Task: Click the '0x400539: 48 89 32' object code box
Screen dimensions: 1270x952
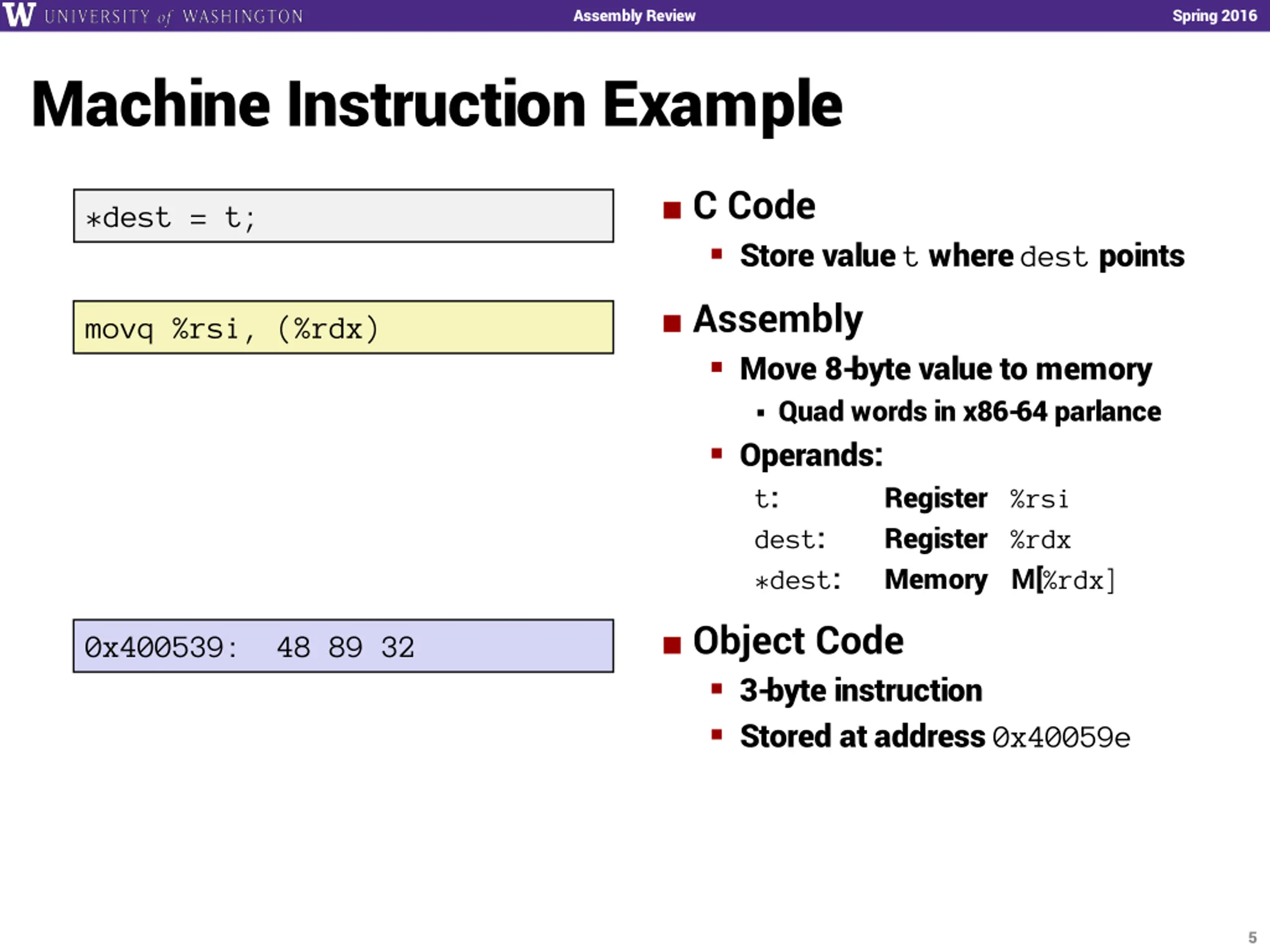Action: tap(343, 646)
